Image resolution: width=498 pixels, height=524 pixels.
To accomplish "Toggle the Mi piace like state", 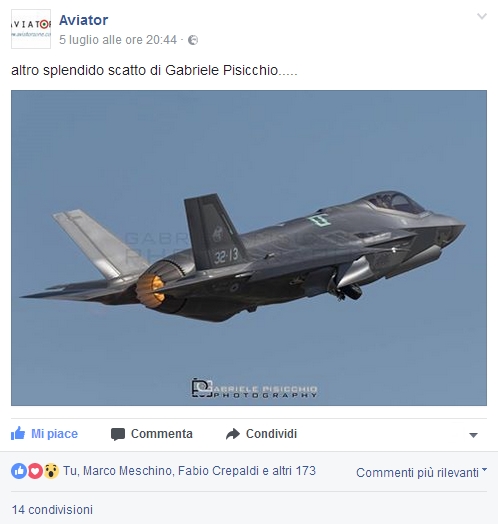I will (x=44, y=434).
